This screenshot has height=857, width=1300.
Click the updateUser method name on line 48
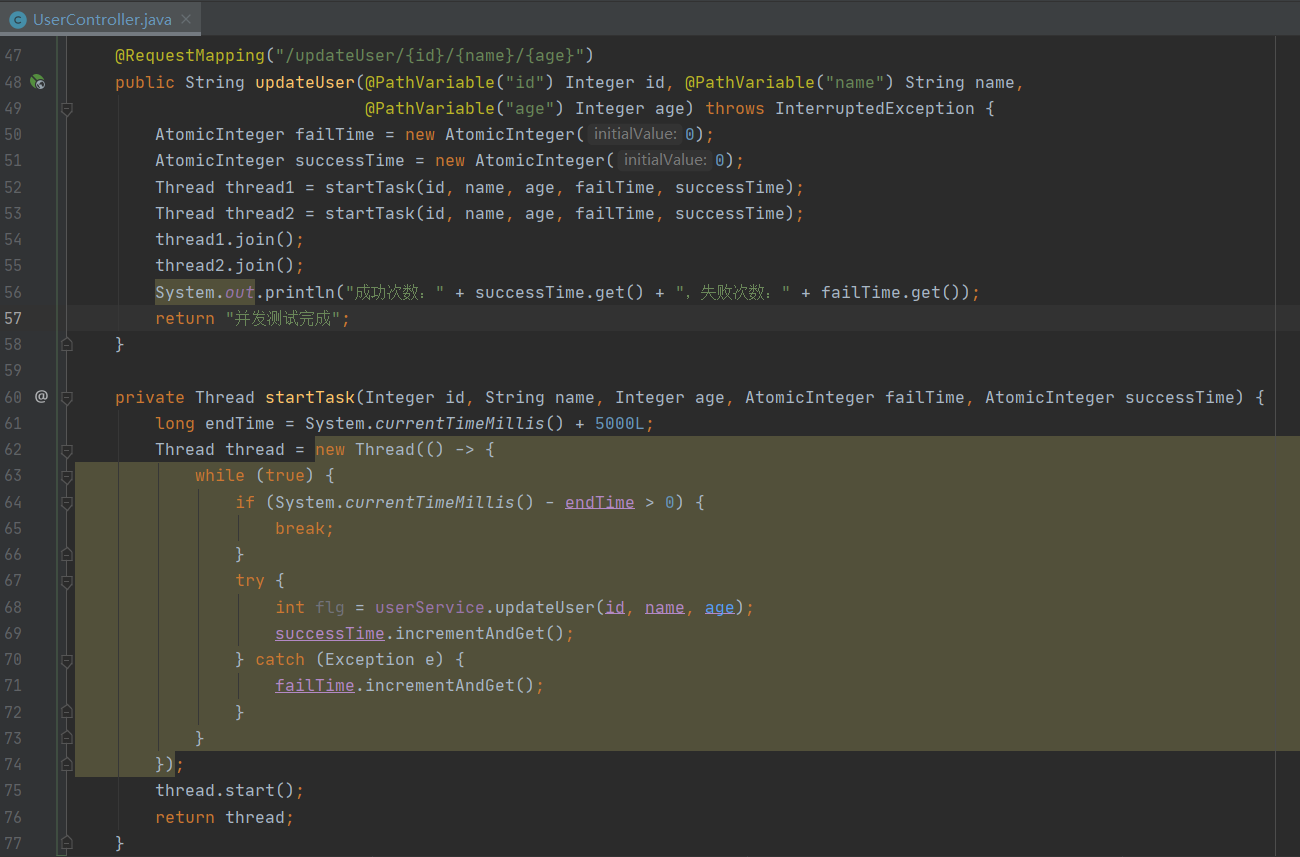click(305, 82)
